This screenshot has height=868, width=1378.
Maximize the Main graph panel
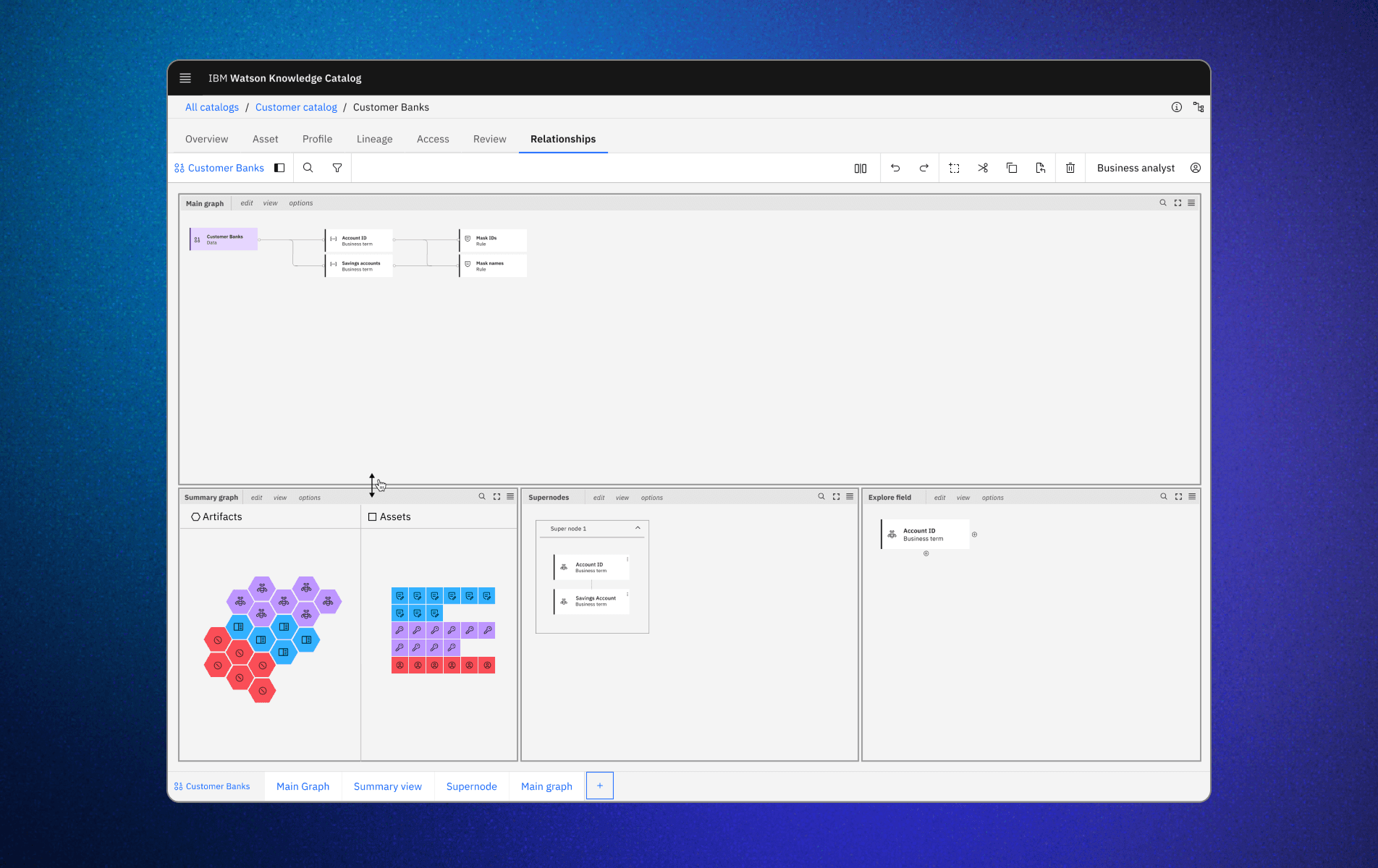coord(1178,203)
